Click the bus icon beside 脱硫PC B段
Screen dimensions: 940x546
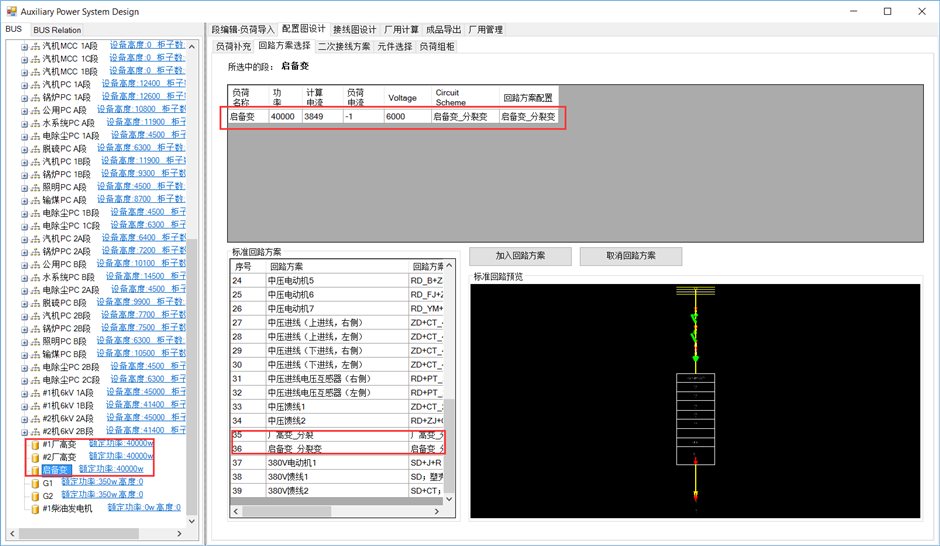(x=35, y=303)
